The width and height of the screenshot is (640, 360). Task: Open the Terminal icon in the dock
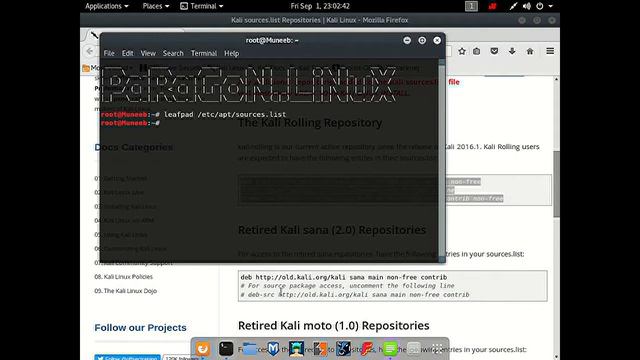pos(226,349)
